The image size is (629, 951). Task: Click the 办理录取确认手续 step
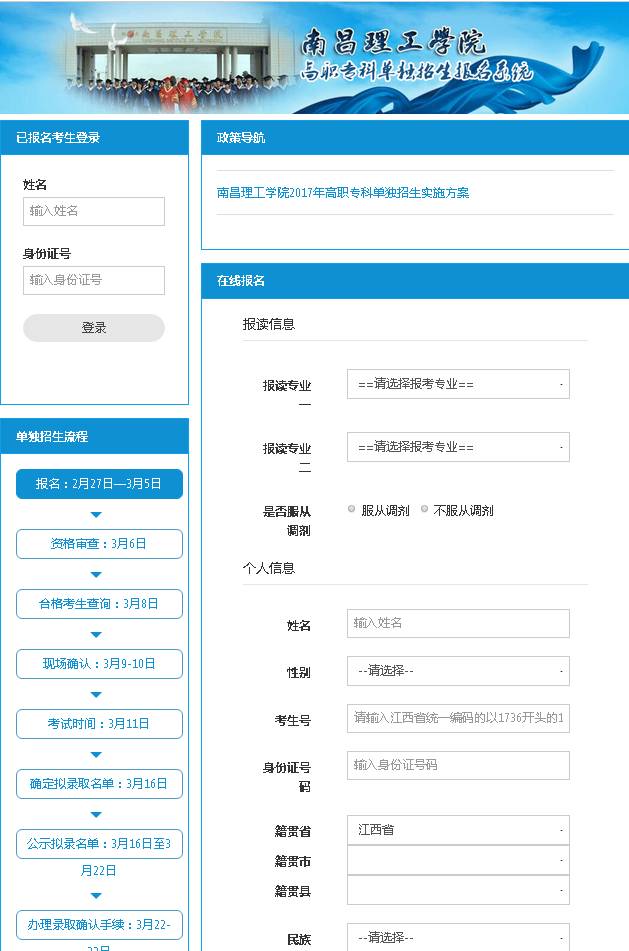coord(99,925)
